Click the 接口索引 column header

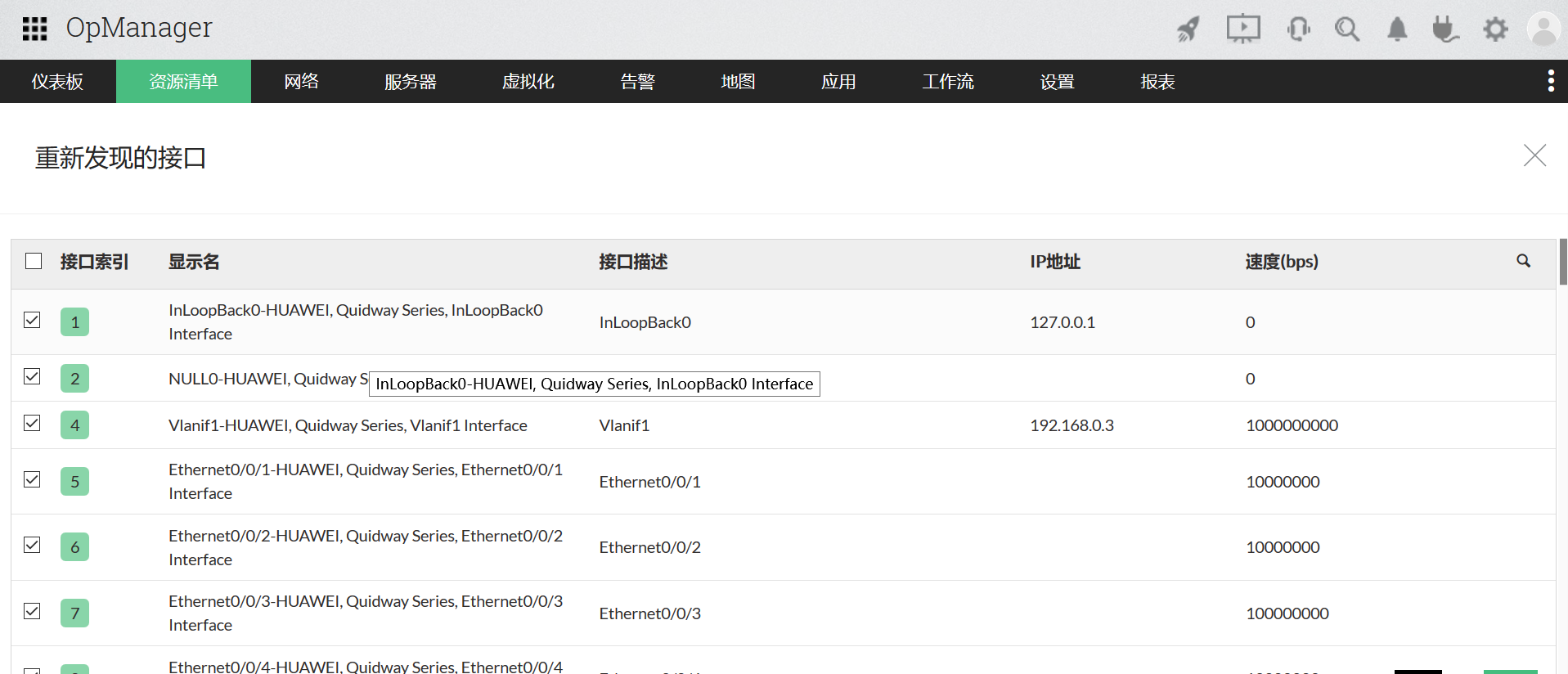coord(94,262)
